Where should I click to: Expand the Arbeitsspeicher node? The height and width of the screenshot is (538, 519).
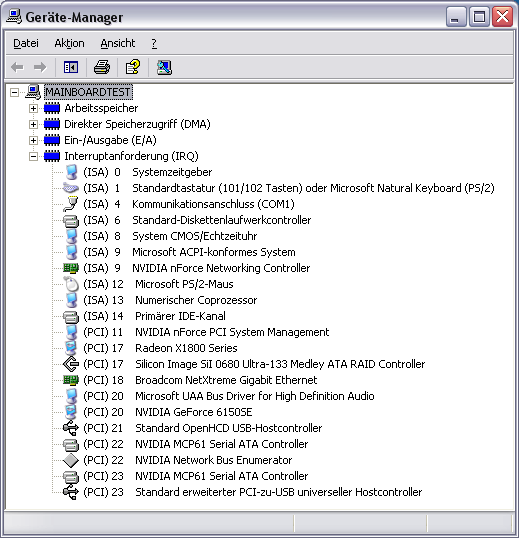[x=33, y=108]
